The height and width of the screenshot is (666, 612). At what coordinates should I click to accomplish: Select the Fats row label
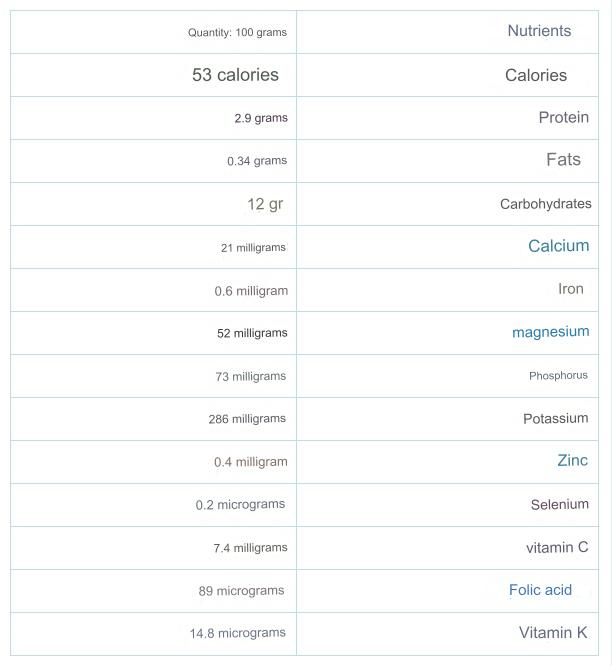(x=563, y=160)
